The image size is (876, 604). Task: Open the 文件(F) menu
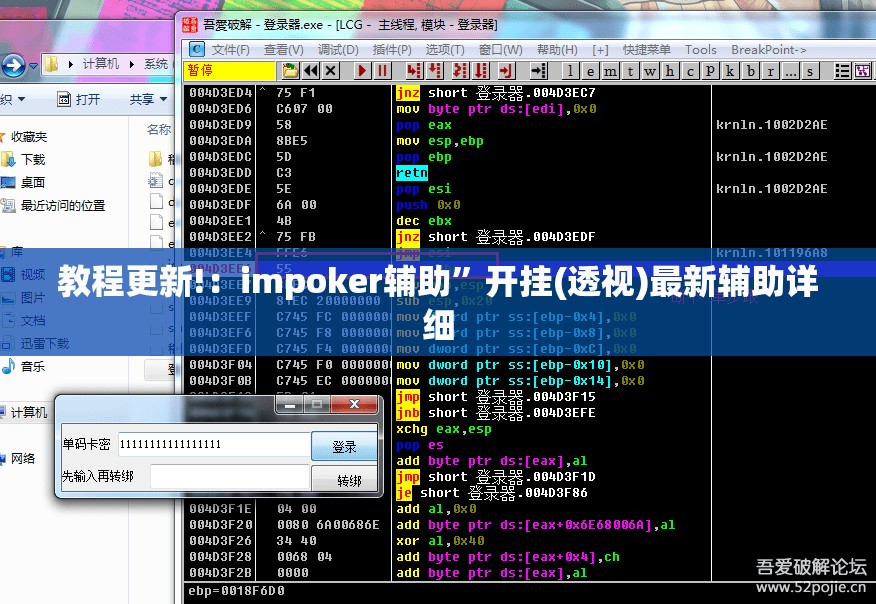coord(230,50)
